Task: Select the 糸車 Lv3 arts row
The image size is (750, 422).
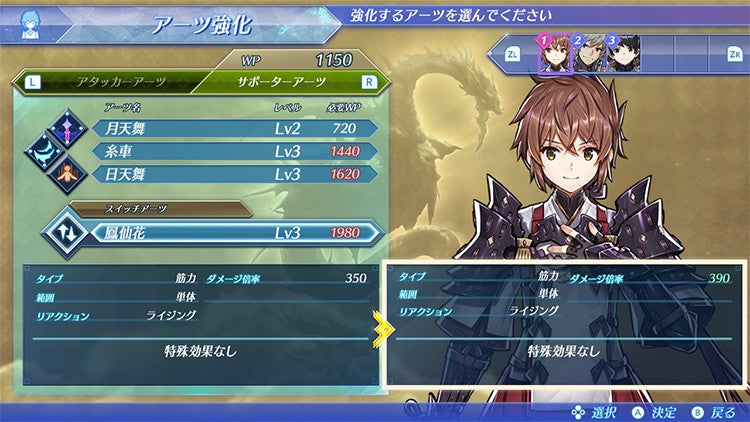Action: 234,152
